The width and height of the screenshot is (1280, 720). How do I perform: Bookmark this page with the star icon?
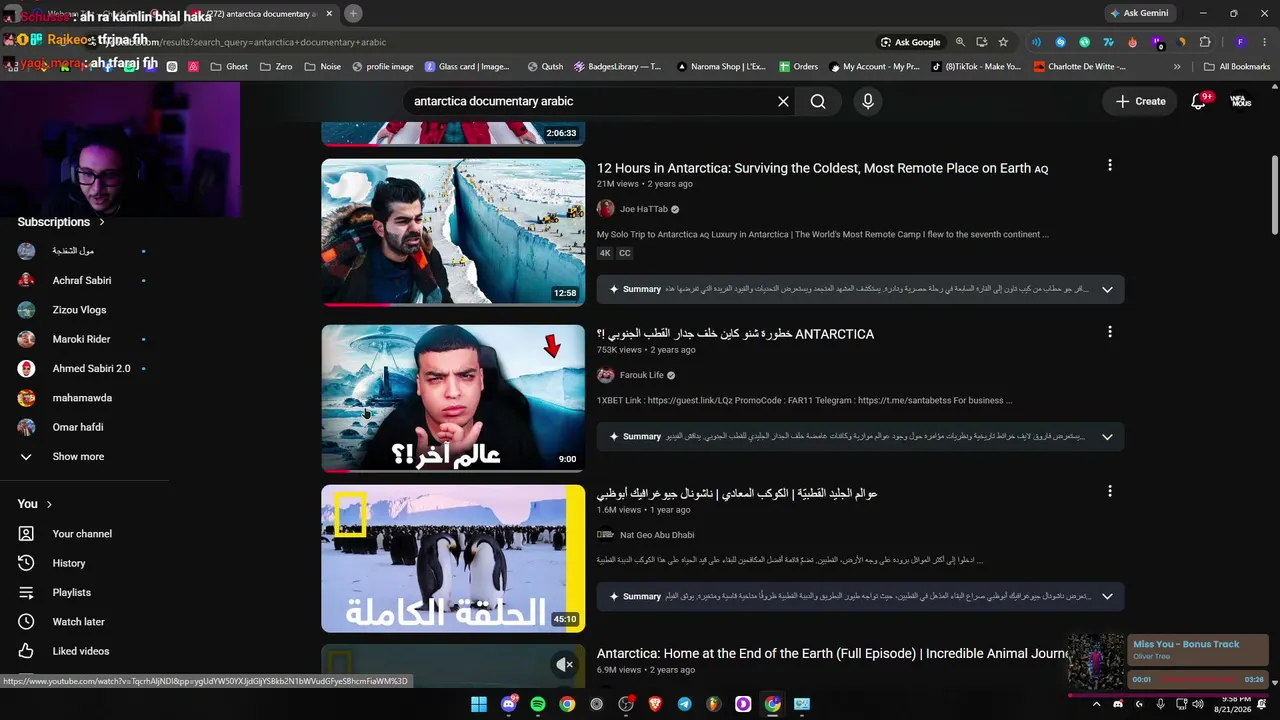[x=1003, y=42]
